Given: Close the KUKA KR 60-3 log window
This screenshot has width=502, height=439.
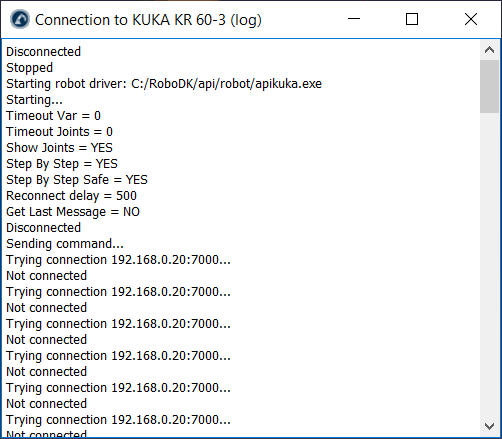Looking at the screenshot, I should click(471, 19).
